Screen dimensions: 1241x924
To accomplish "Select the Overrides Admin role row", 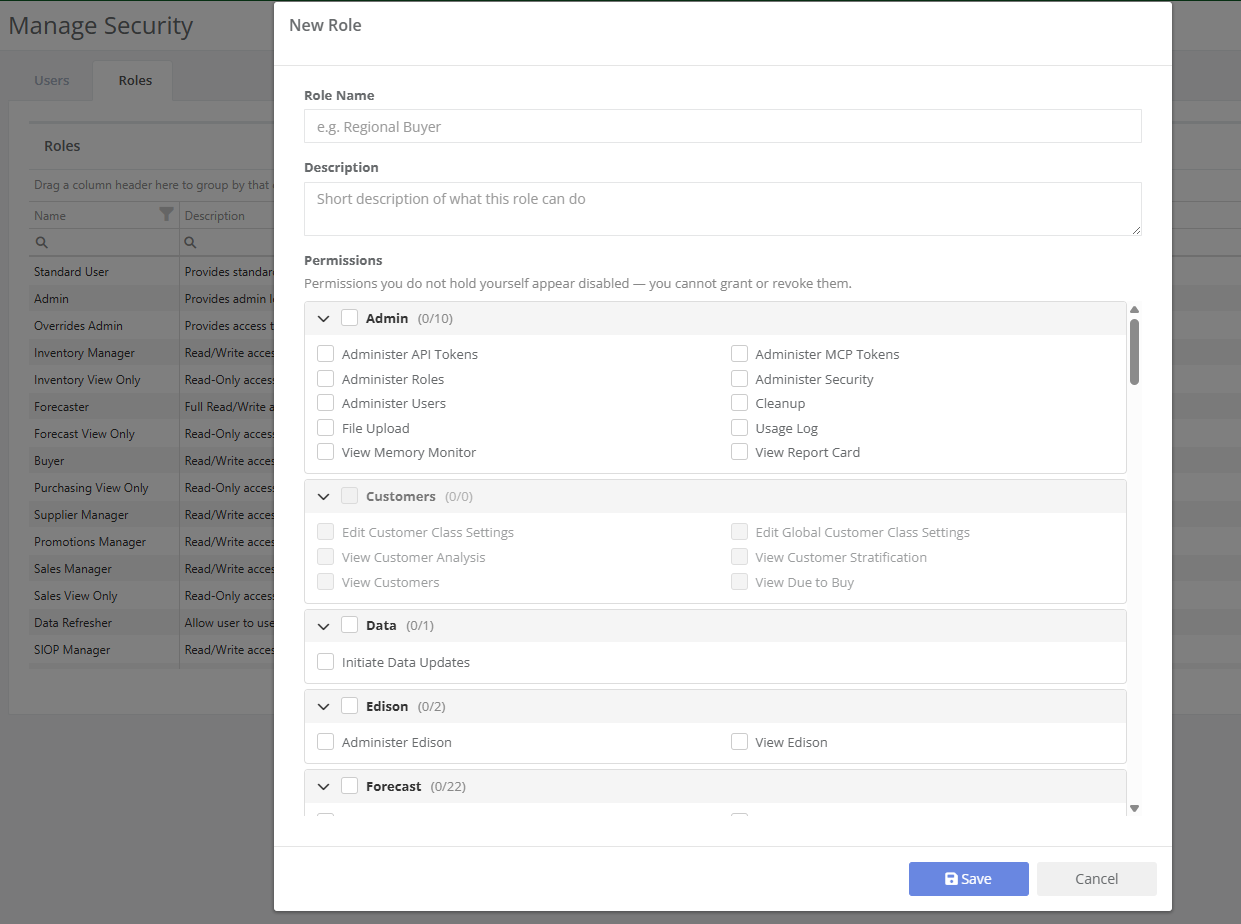I will click(151, 326).
